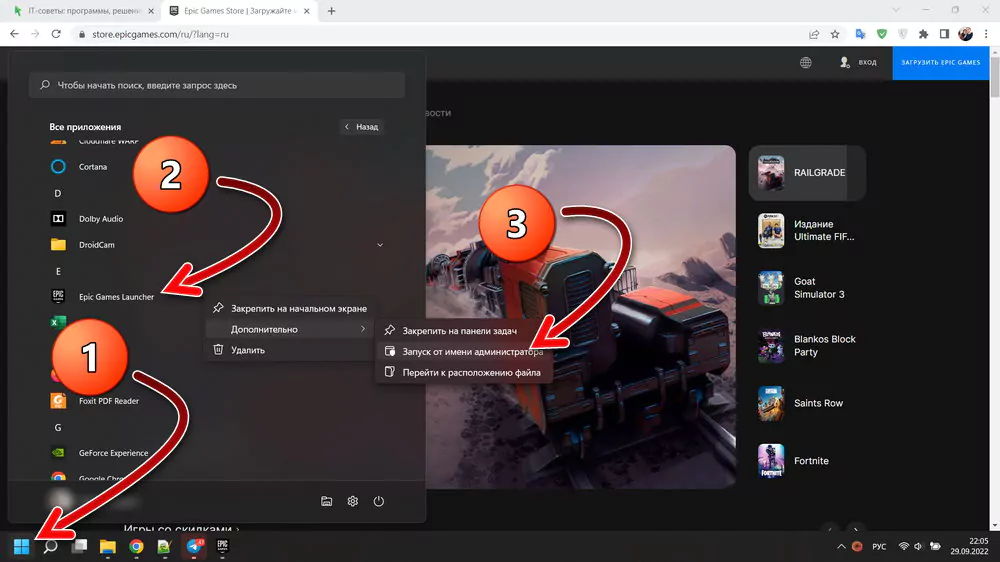Click the green shield extension icon
1000x562 pixels.
pyautogui.click(x=882, y=34)
